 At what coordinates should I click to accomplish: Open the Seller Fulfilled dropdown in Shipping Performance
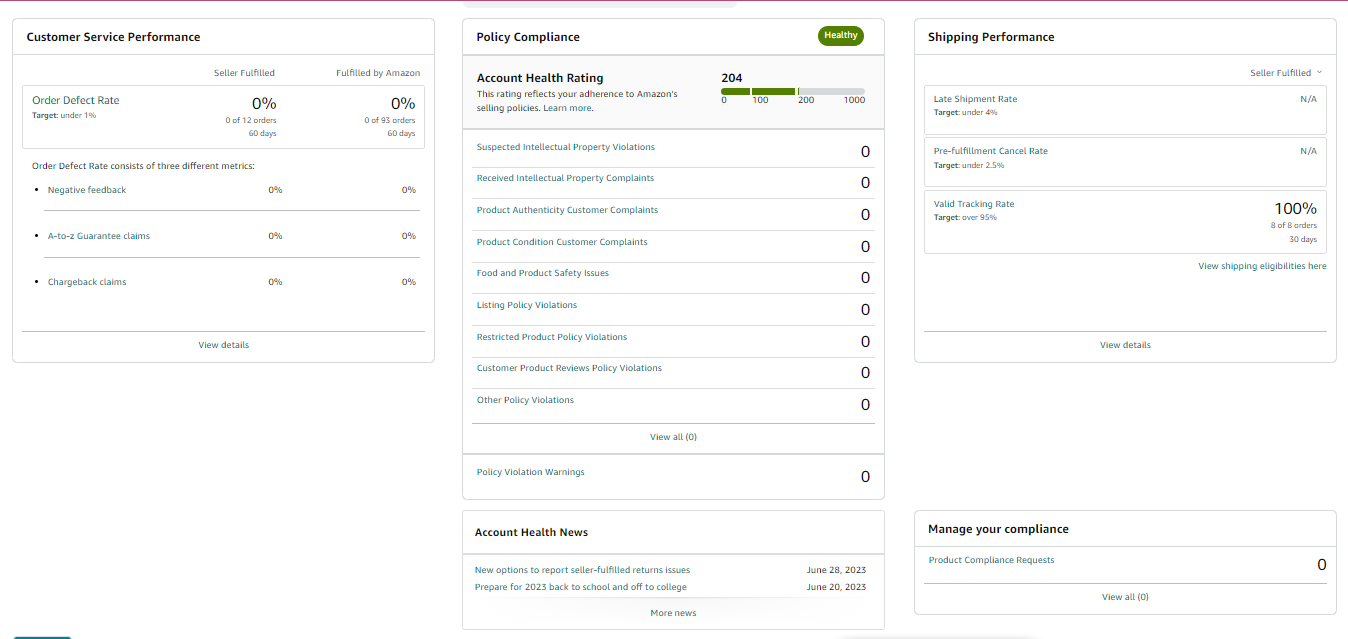1285,73
